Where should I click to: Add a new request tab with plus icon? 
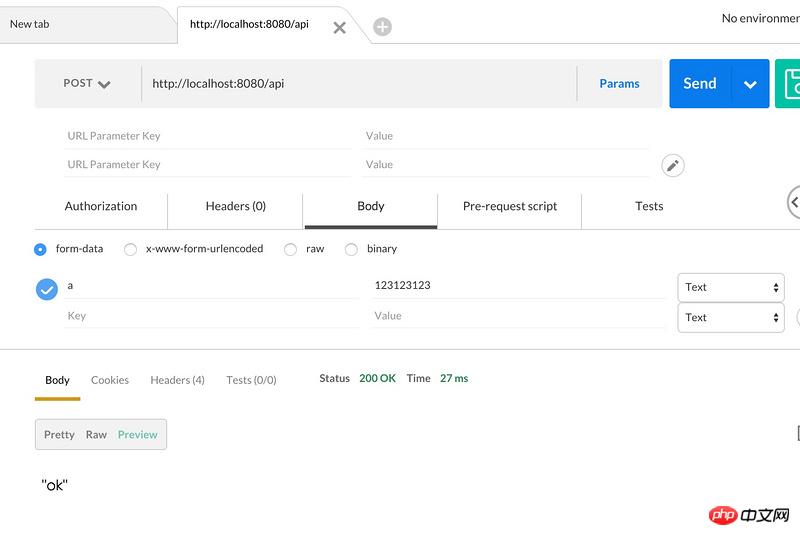click(382, 27)
